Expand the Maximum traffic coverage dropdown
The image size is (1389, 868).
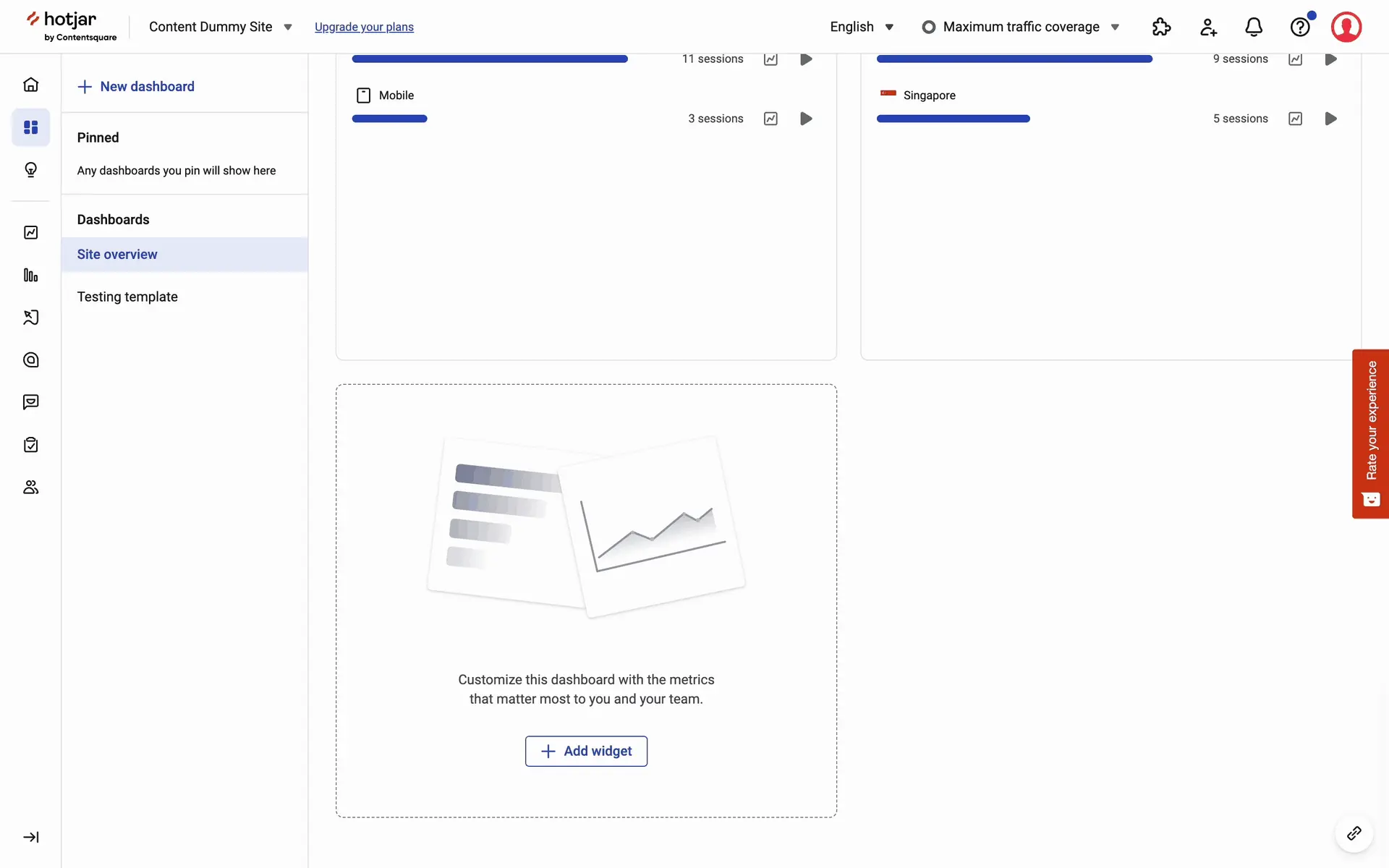coord(1021,27)
